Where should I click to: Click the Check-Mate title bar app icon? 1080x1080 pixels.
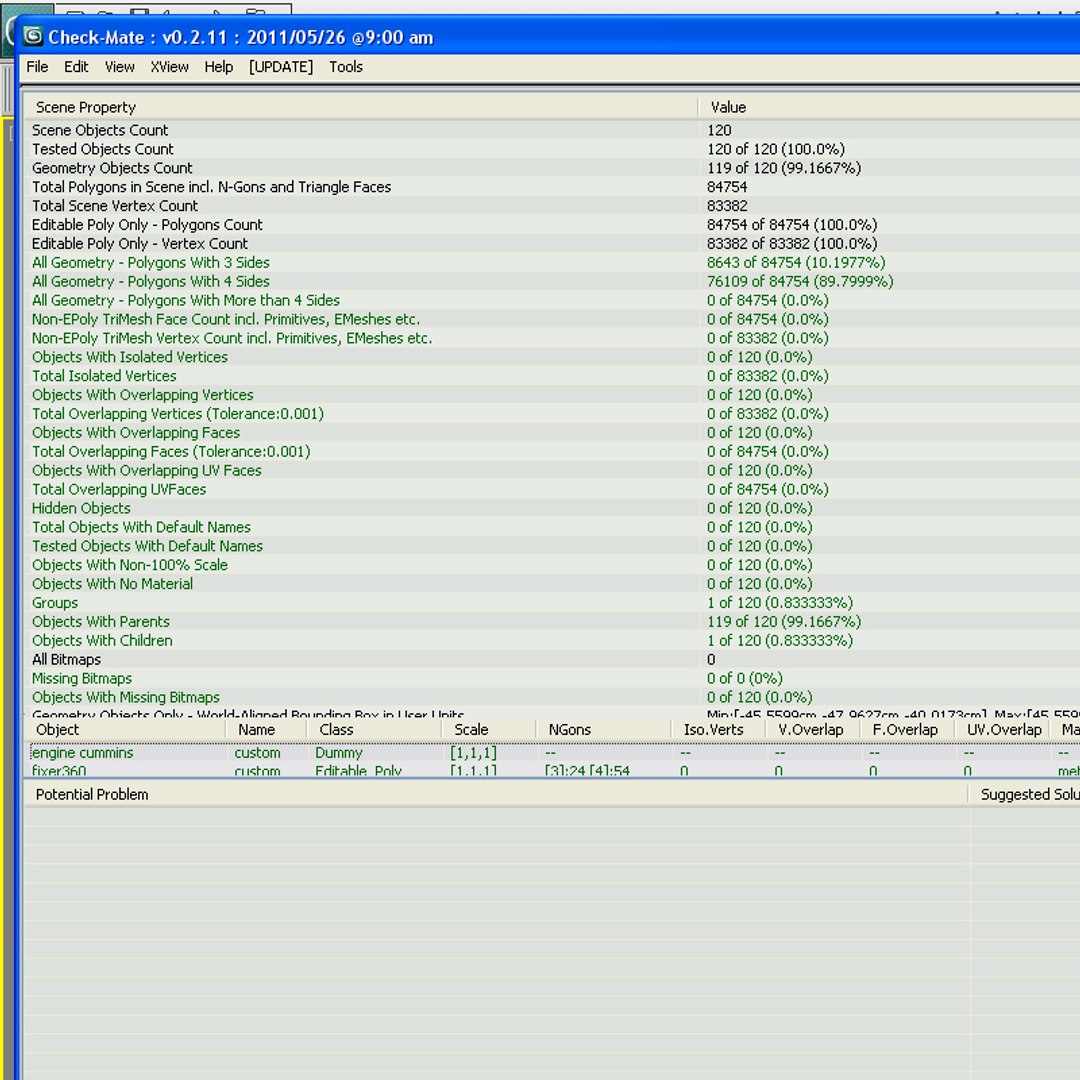pyautogui.click(x=33, y=37)
